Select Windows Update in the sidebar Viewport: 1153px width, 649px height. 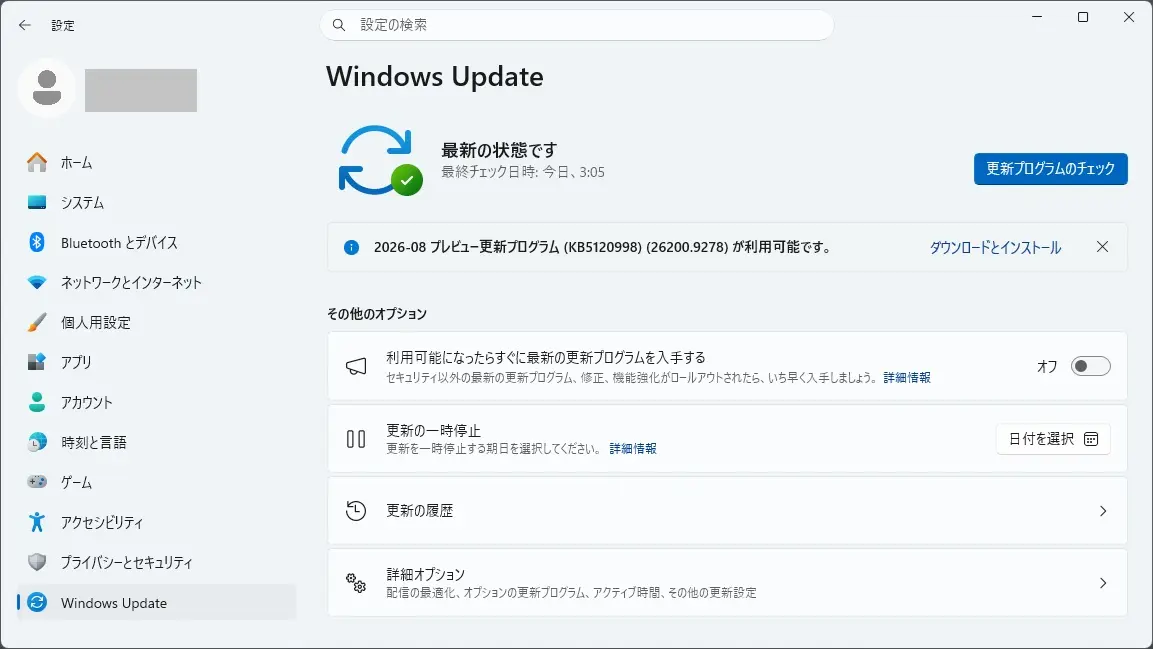[156, 603]
